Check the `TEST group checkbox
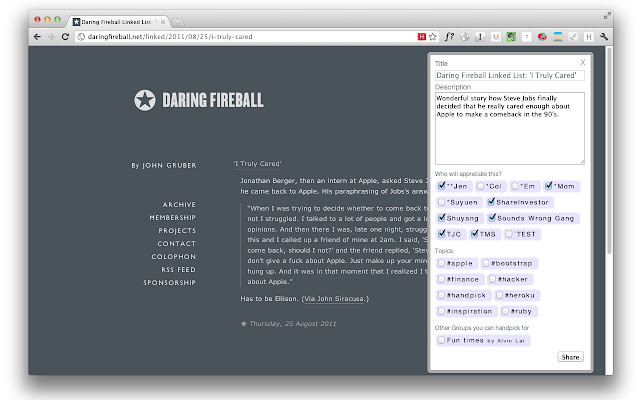640x400 pixels. click(509, 234)
